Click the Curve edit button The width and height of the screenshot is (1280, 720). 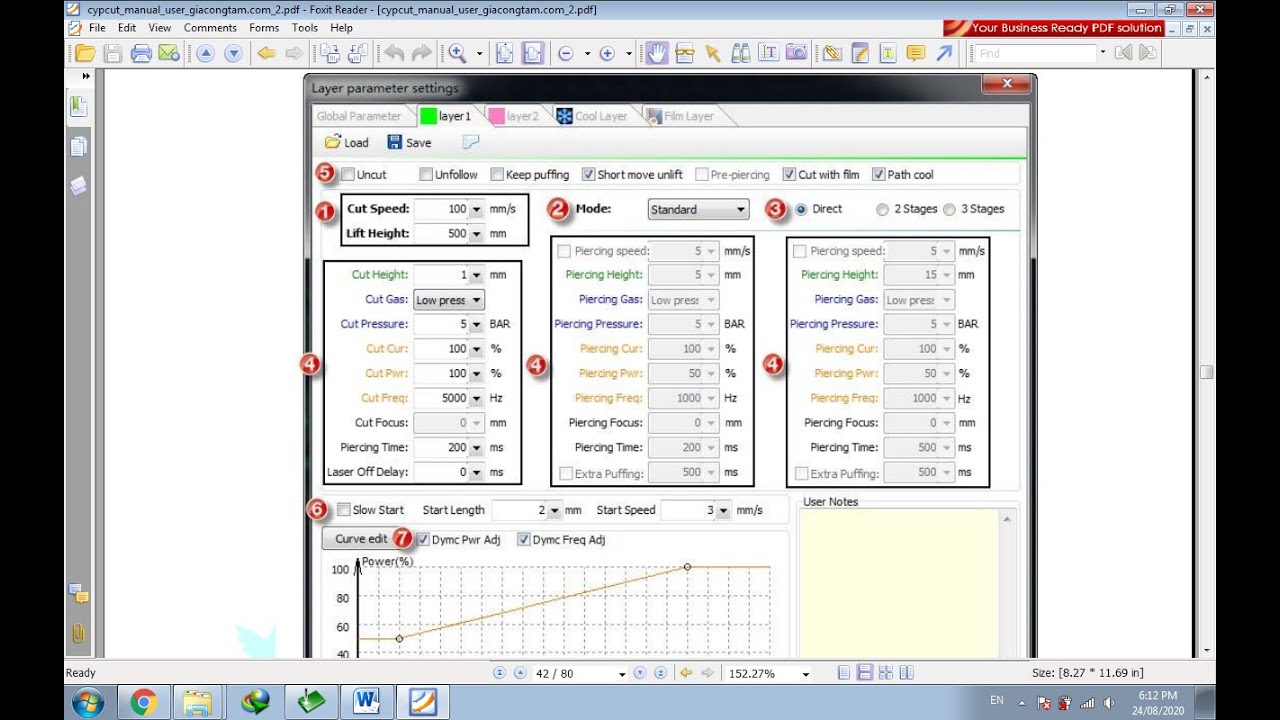[x=361, y=539]
